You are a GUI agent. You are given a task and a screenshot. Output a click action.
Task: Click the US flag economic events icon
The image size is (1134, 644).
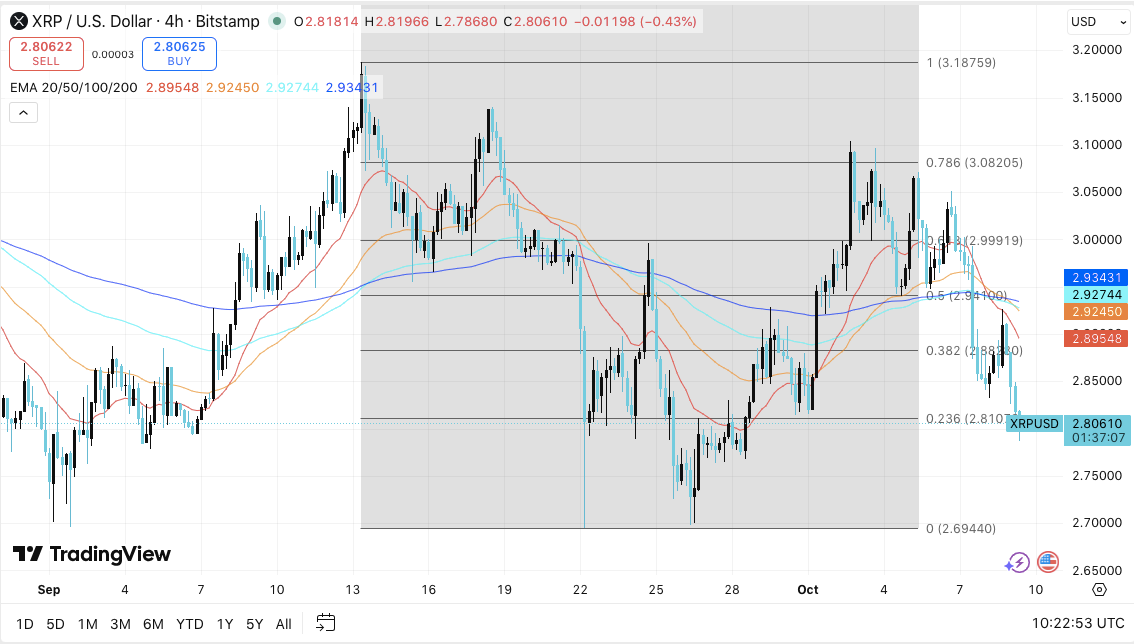1047,563
